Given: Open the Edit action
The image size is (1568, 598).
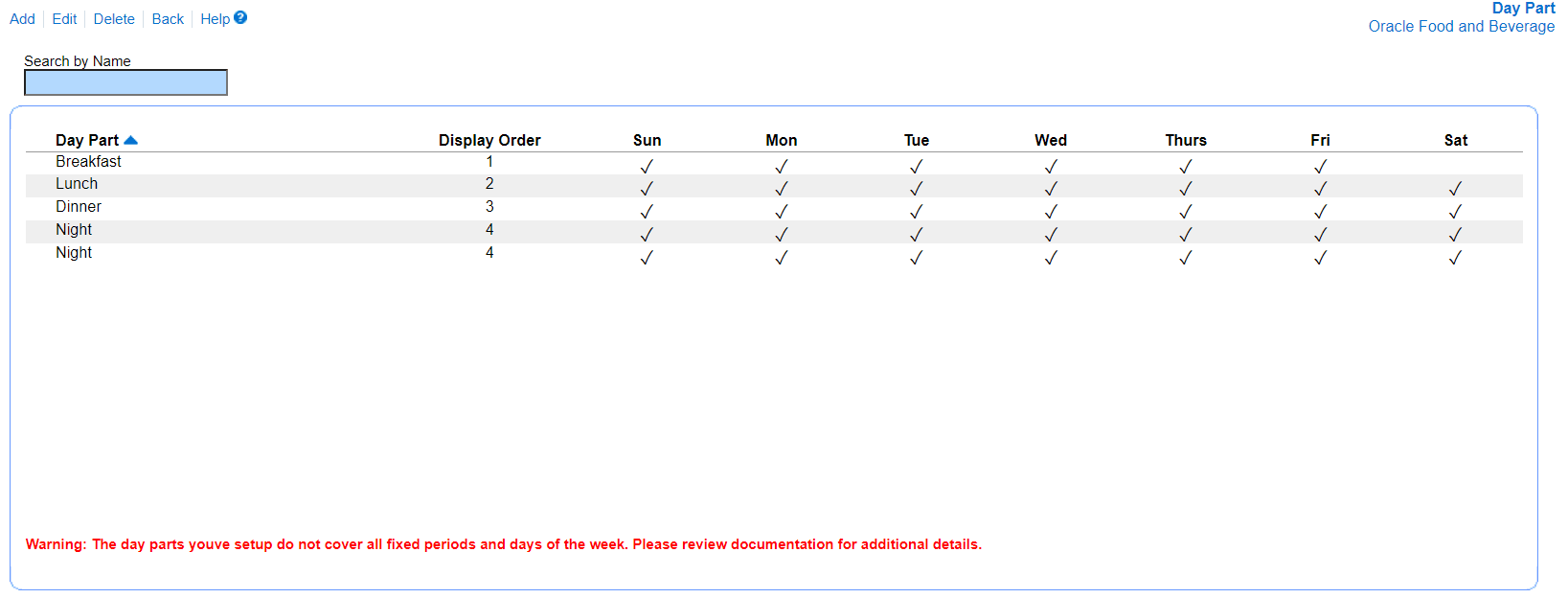Looking at the screenshot, I should click(64, 19).
